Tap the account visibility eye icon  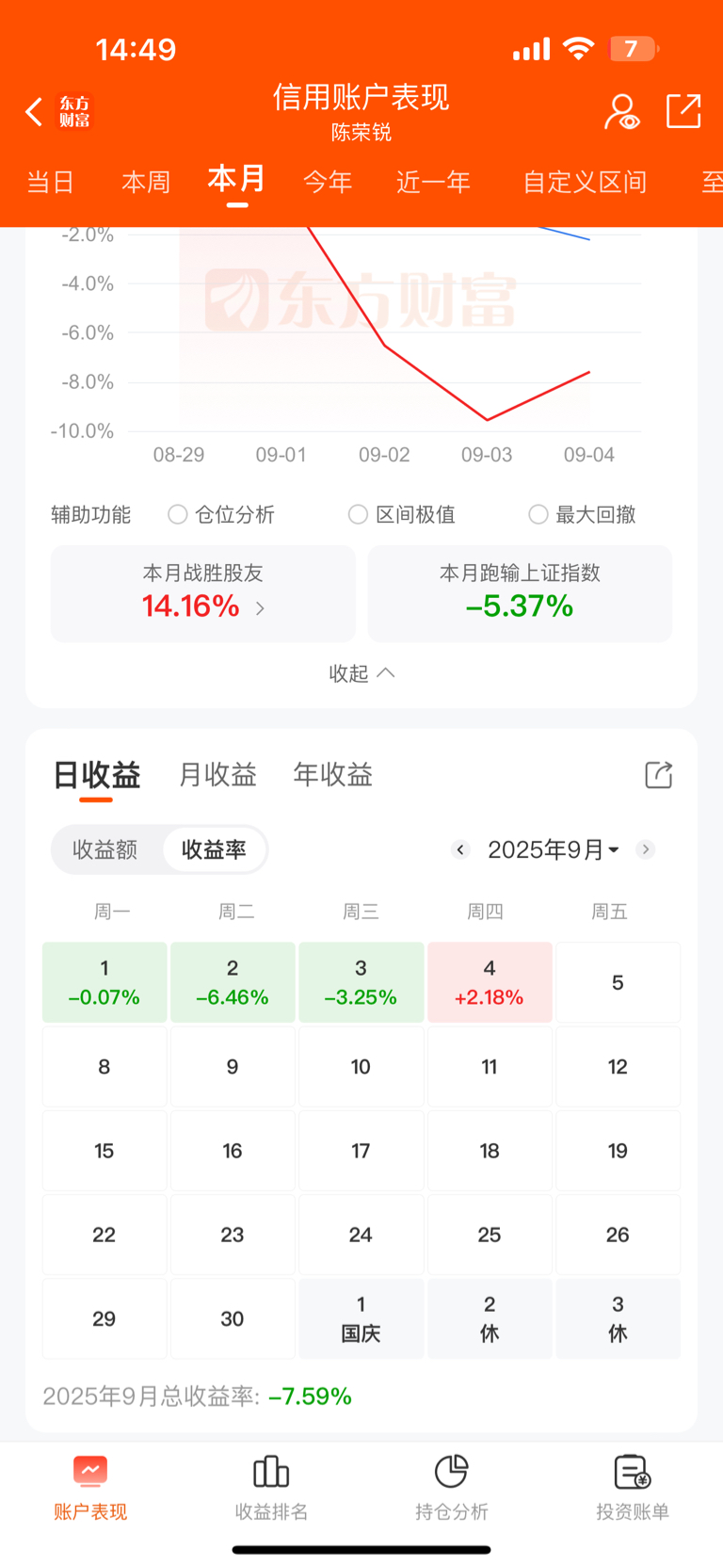(x=621, y=112)
